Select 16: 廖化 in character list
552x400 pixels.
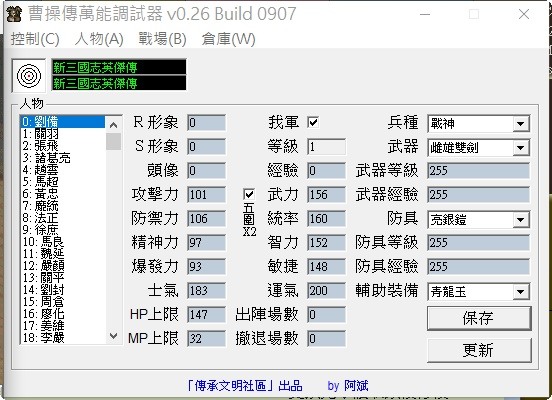63,313
